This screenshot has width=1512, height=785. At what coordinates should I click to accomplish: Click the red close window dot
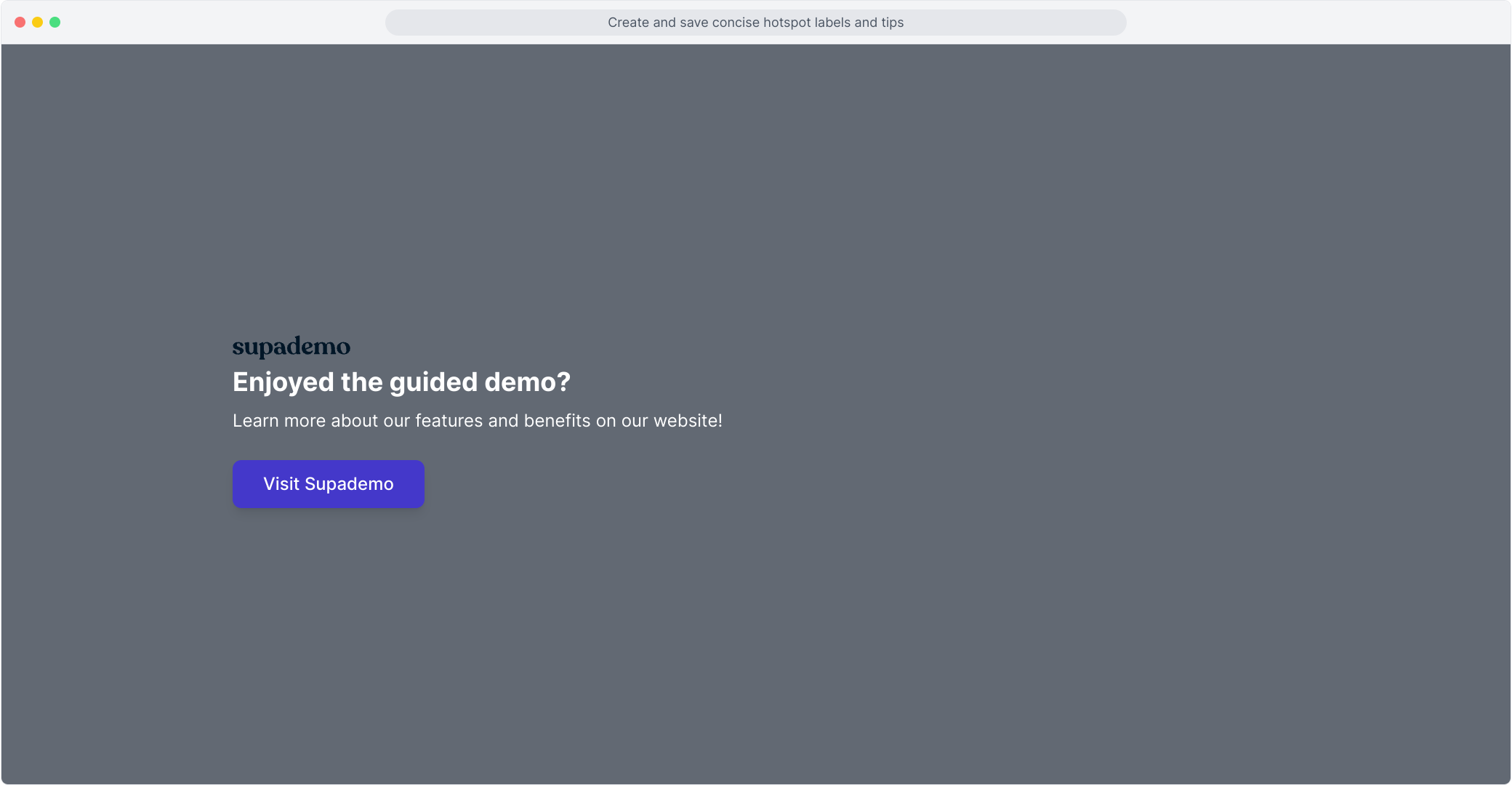(x=20, y=23)
